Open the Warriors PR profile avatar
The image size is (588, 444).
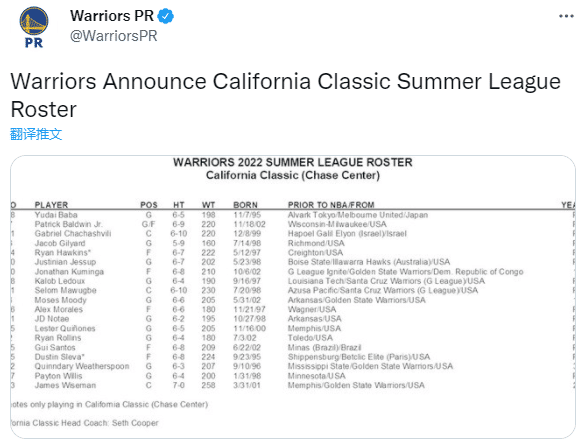[34, 27]
